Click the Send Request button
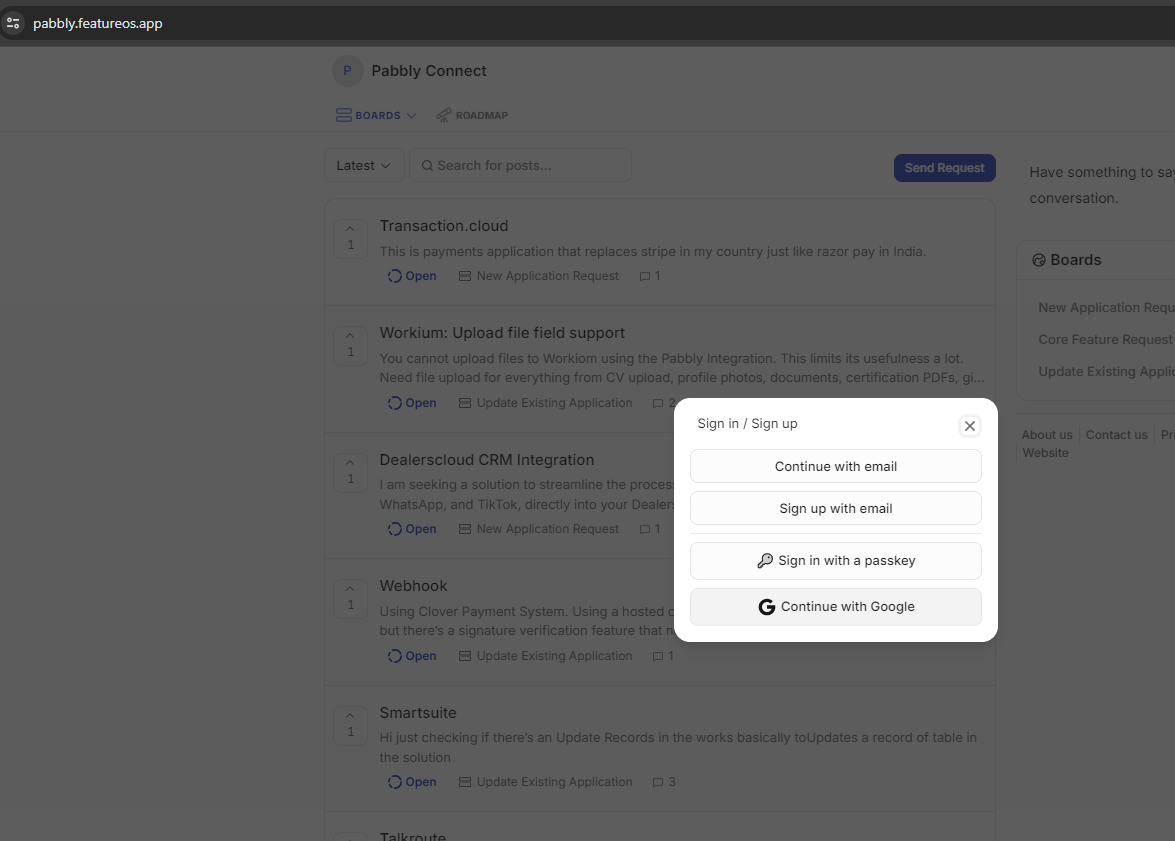The image size is (1175, 841). pyautogui.click(x=944, y=168)
